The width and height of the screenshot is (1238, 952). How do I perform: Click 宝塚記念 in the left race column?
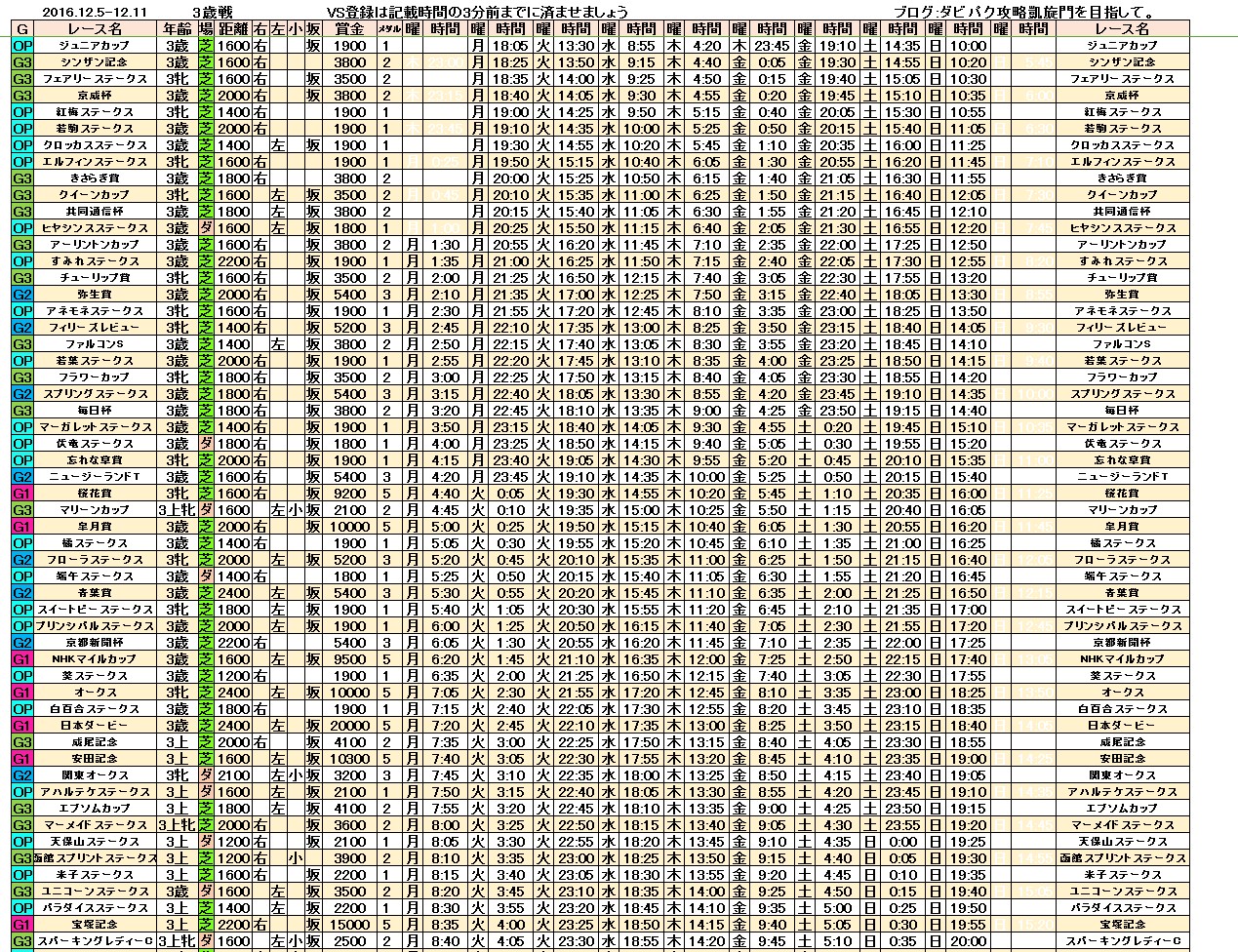pos(94,925)
